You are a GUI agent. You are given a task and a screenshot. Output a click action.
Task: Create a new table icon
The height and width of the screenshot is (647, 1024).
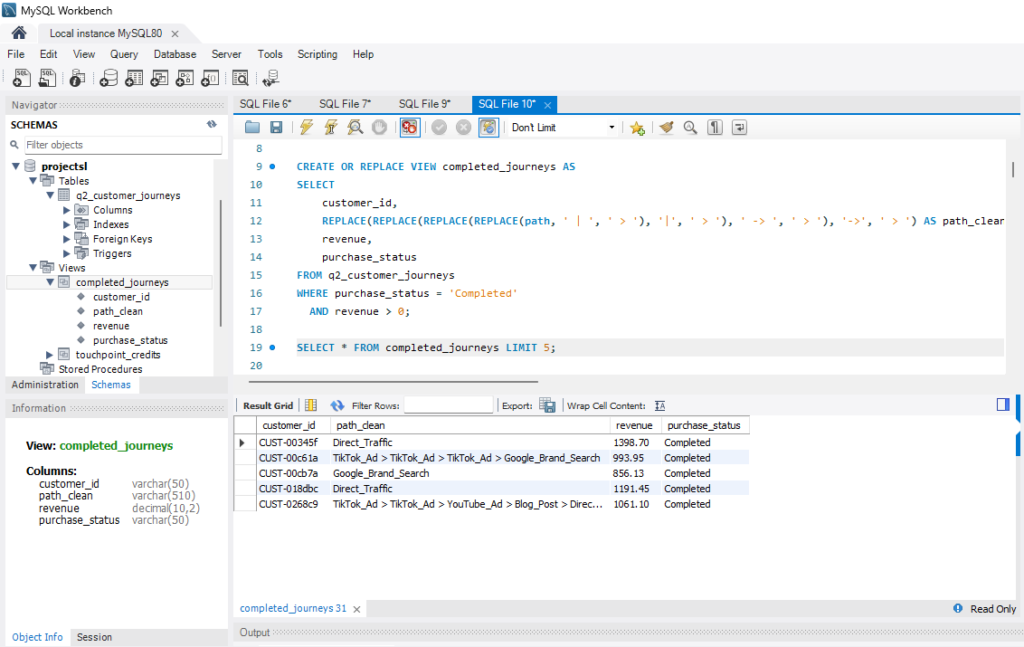pyautogui.click(x=134, y=78)
